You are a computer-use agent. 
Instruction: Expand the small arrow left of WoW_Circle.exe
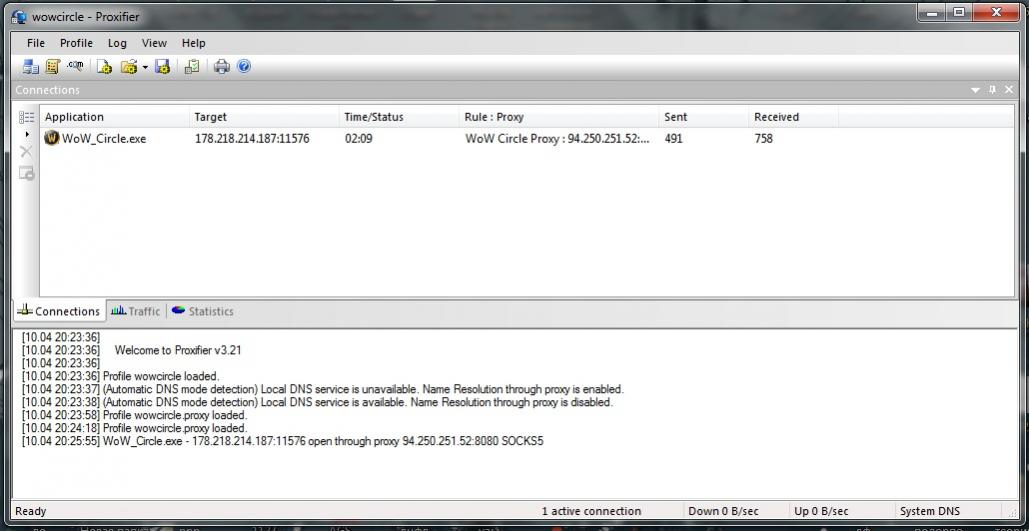pyautogui.click(x=27, y=135)
